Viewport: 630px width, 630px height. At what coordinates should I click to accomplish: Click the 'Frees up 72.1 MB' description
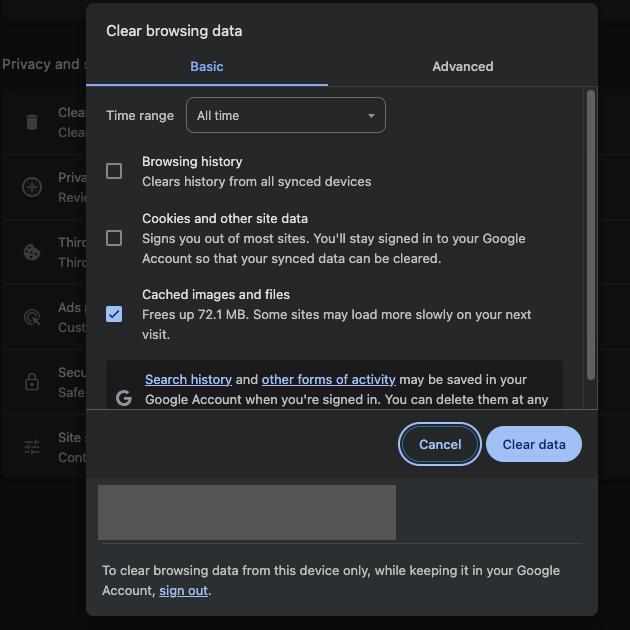pyautogui.click(x=336, y=324)
